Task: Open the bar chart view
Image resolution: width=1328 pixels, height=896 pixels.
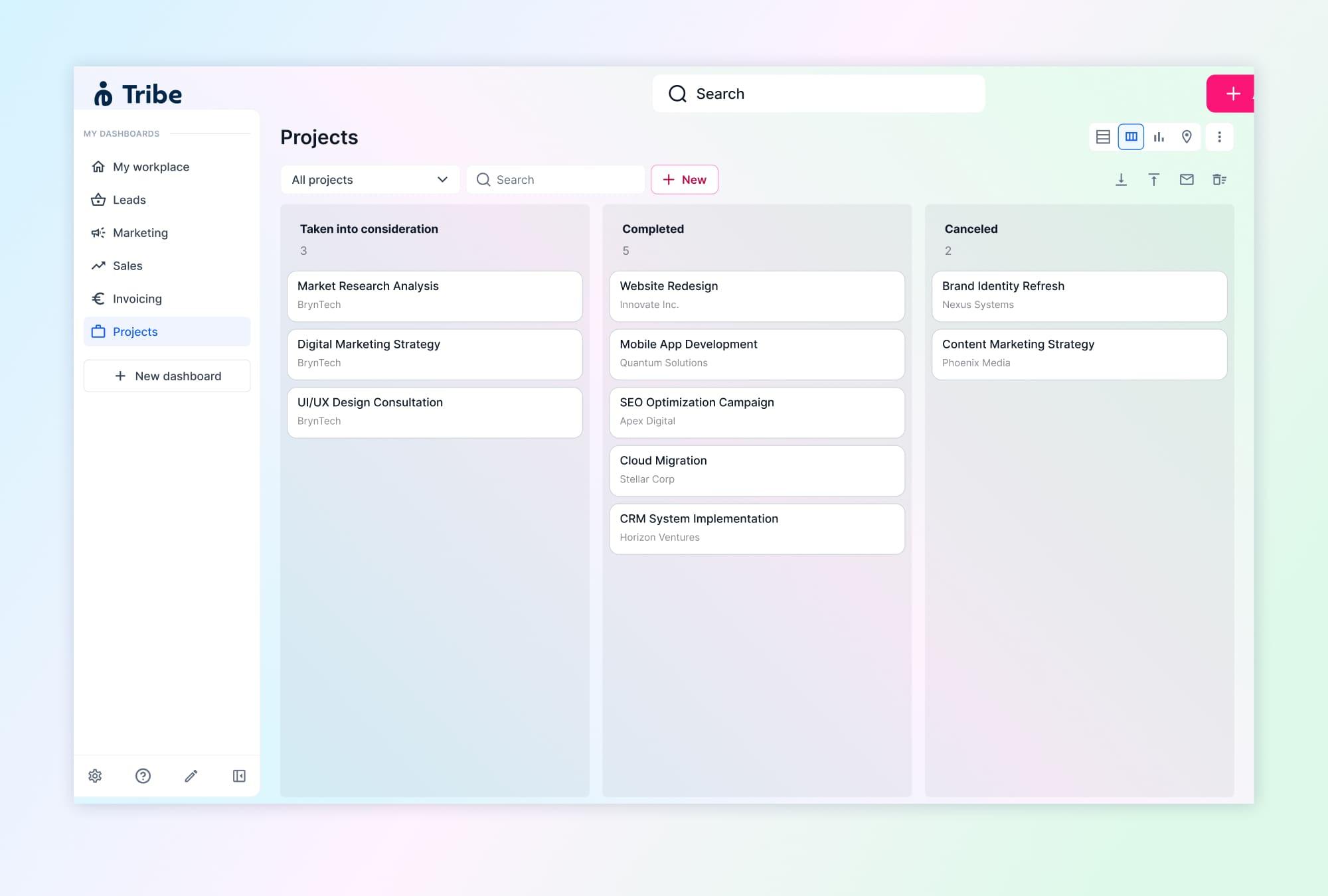Action: pos(1159,137)
